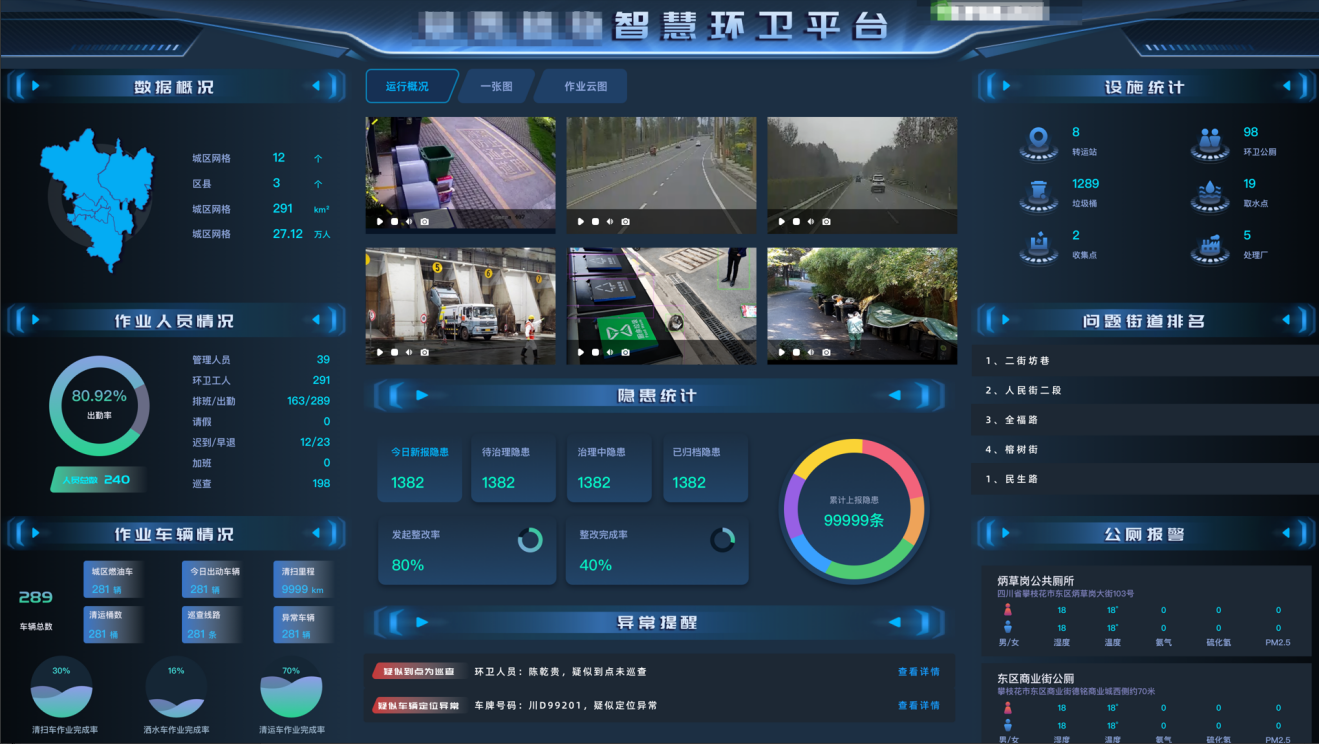The image size is (1319, 744).
Task: Click right arrow on 设施统计 panel header
Action: tap(1286, 87)
